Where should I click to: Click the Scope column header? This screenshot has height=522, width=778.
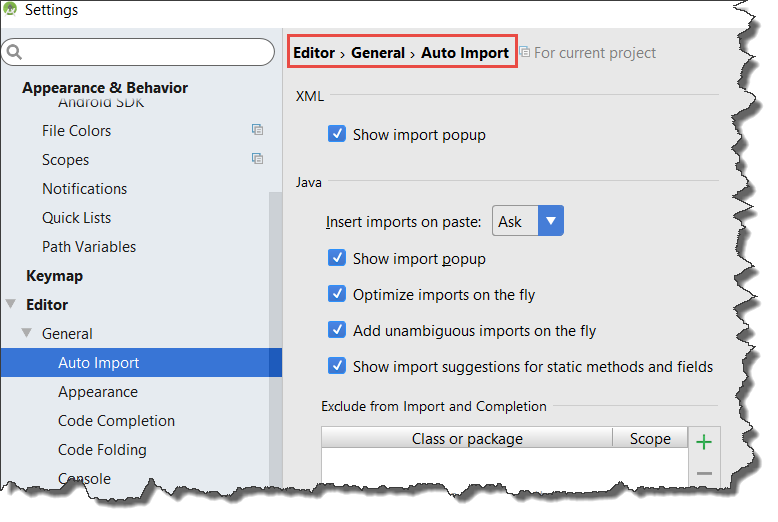[650, 438]
